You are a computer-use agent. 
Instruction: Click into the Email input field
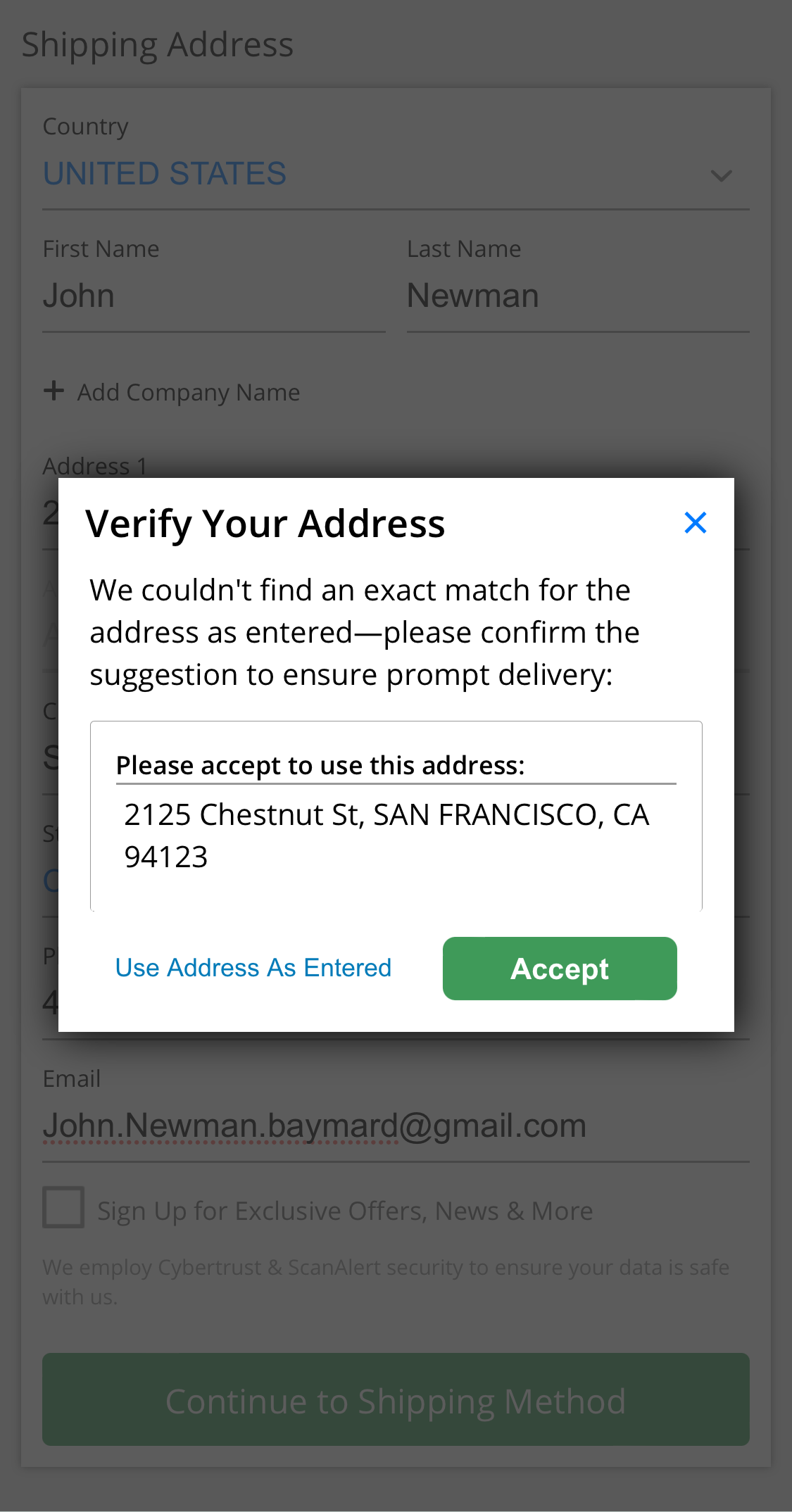(394, 1126)
